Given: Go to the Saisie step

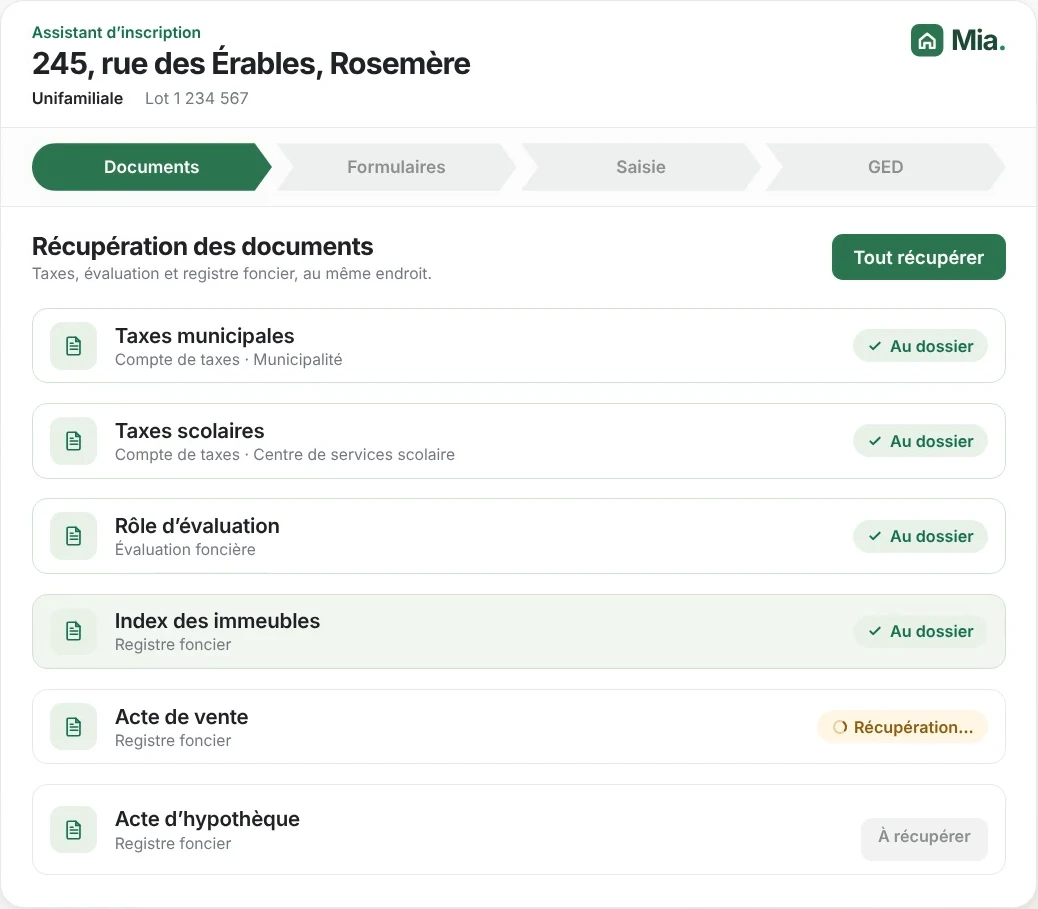Looking at the screenshot, I should [641, 167].
